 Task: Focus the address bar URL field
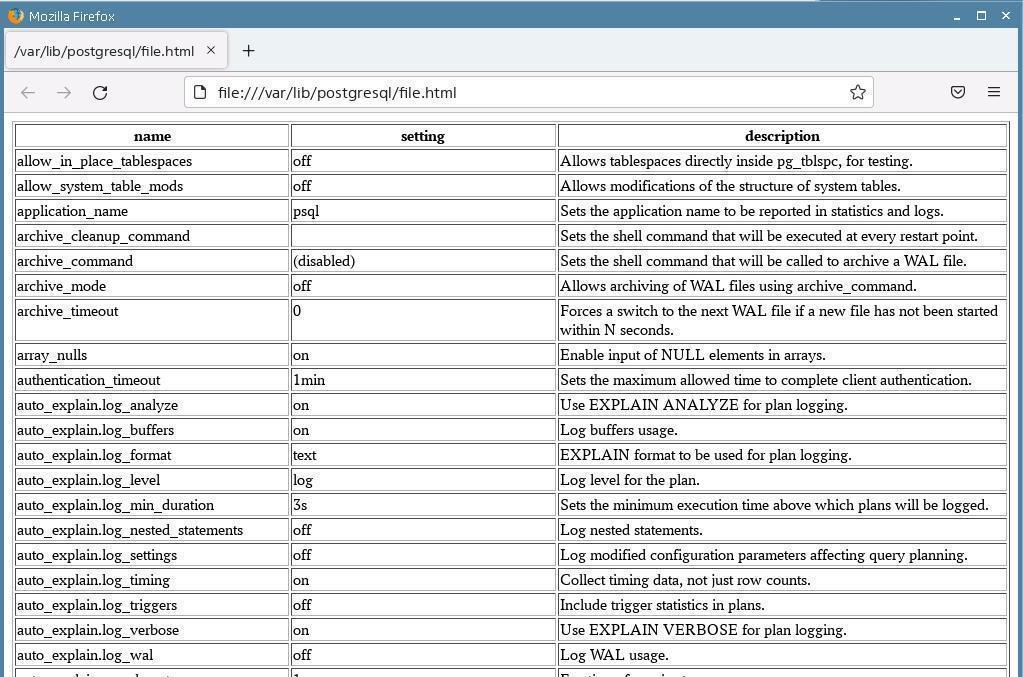pyautogui.click(x=520, y=92)
